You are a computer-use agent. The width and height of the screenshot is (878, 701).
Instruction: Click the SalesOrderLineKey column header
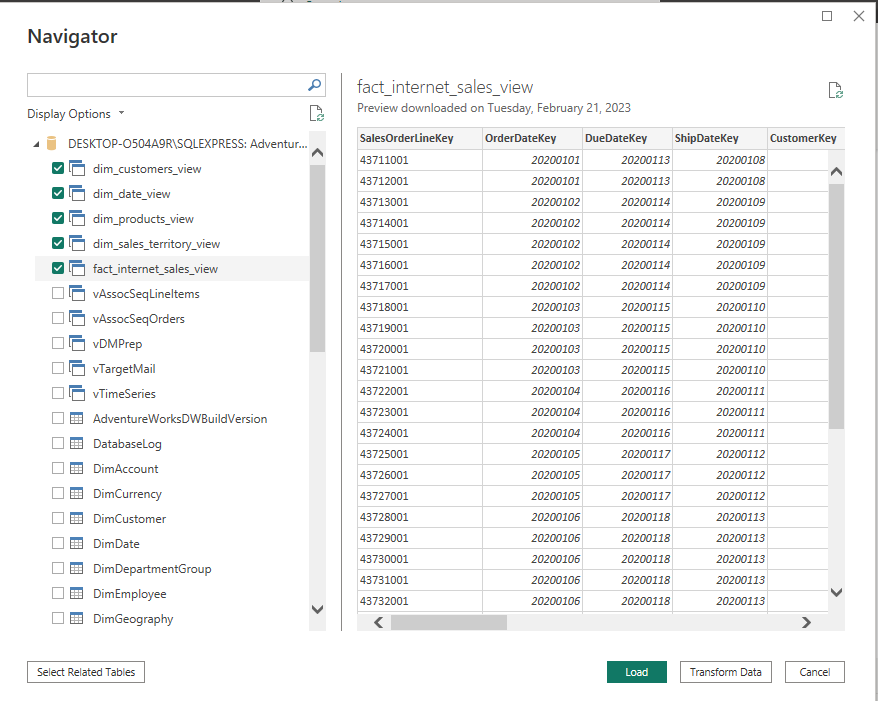420,138
